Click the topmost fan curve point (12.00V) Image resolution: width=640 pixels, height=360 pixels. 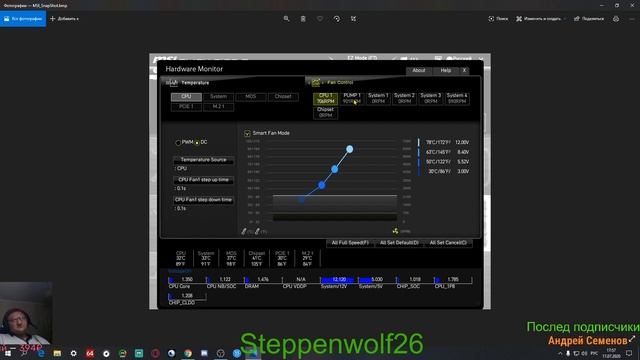tap(350, 149)
